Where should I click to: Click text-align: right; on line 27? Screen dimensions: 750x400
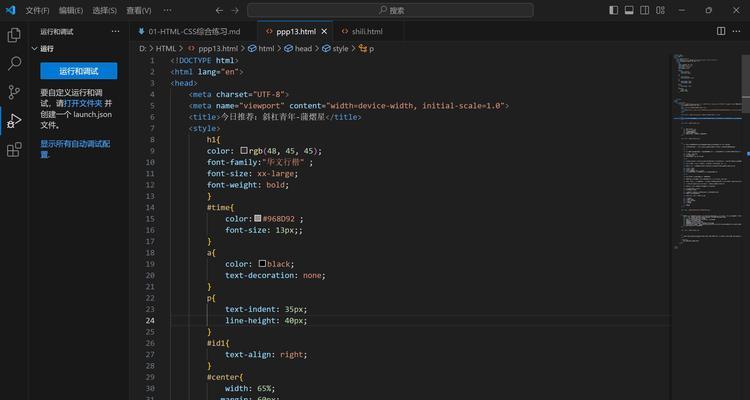266,355
